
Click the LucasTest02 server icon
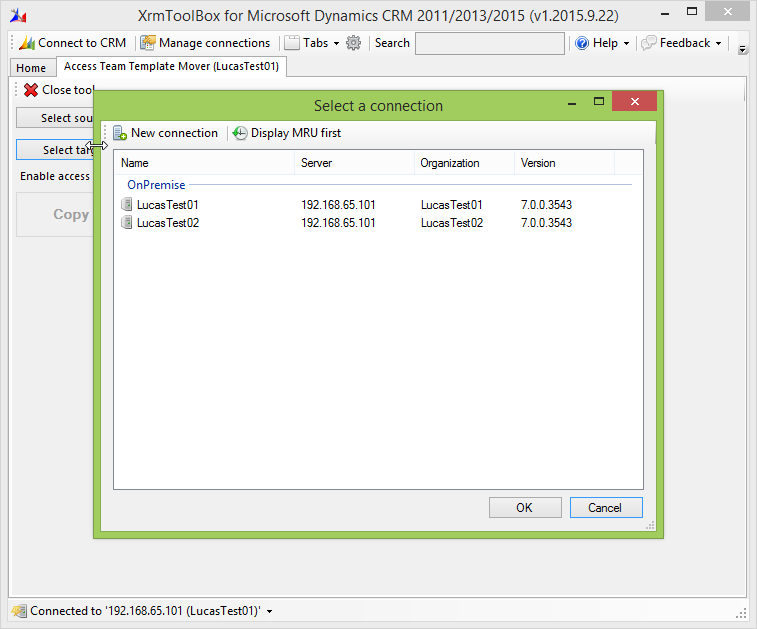point(126,222)
